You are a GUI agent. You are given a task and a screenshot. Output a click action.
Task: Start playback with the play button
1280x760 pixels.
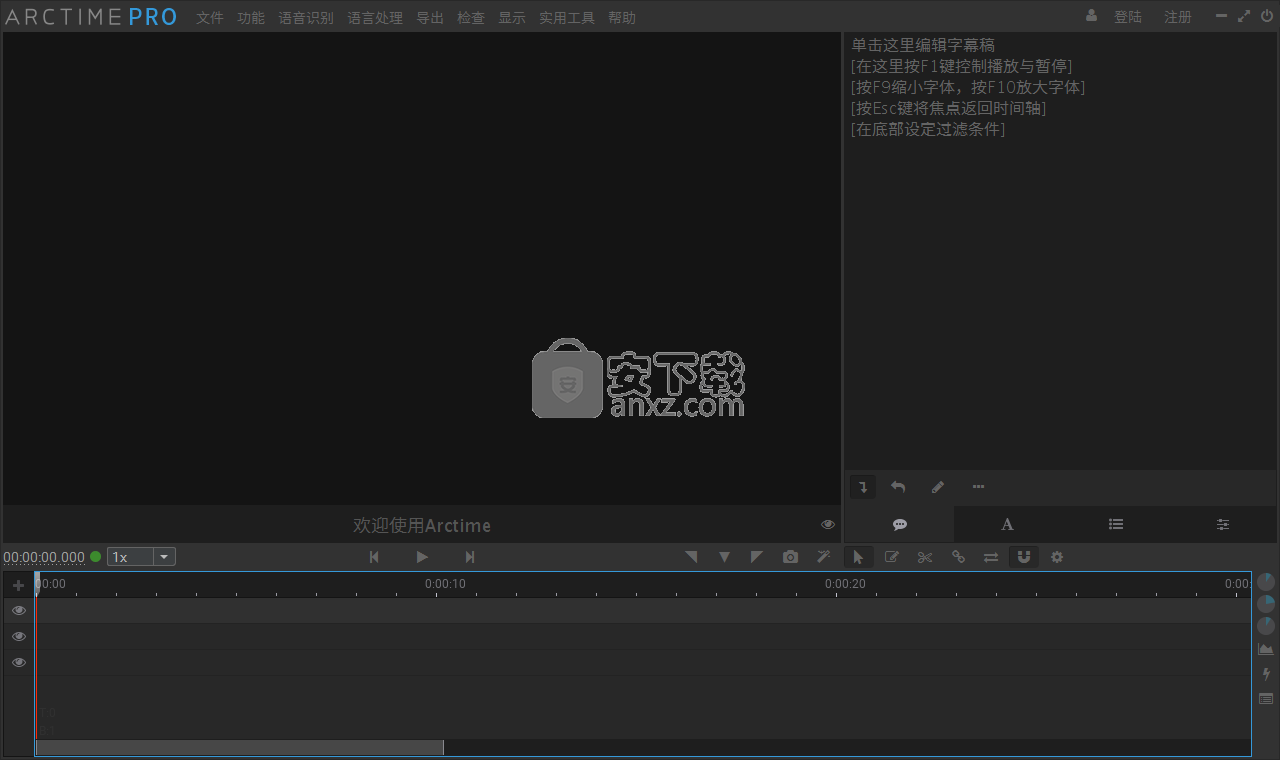tap(422, 557)
